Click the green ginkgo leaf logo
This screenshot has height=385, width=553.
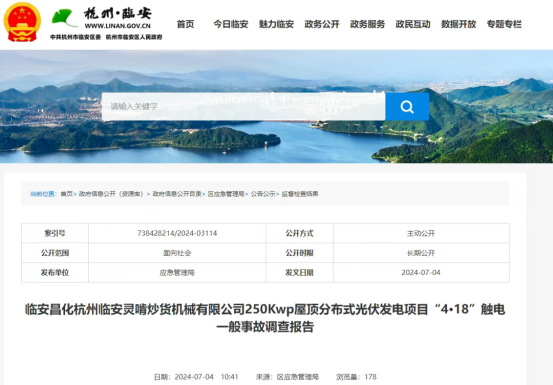[64, 18]
